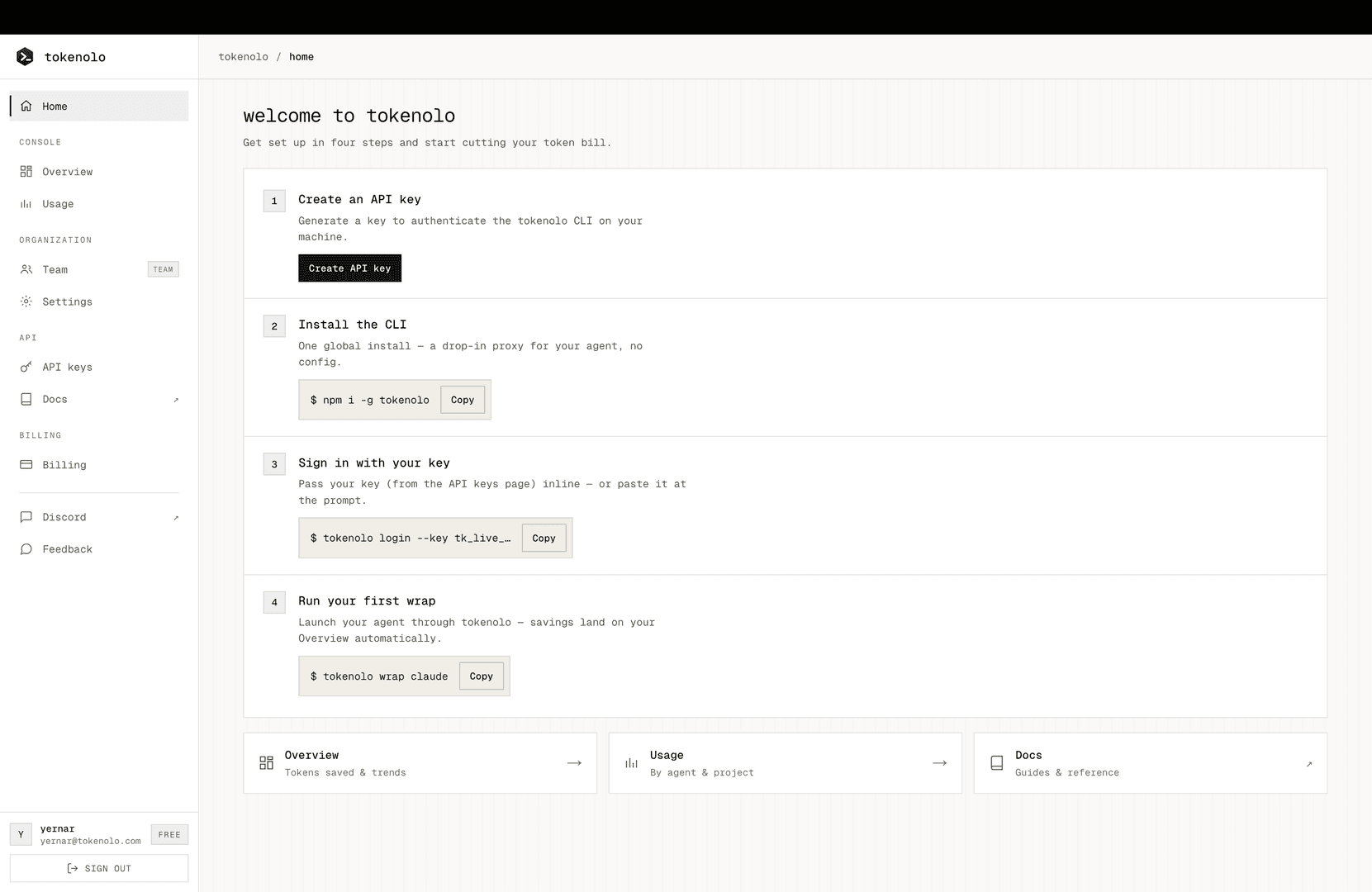1372x892 pixels.
Task: Click the Feedback speech bubble icon
Action: (x=26, y=549)
